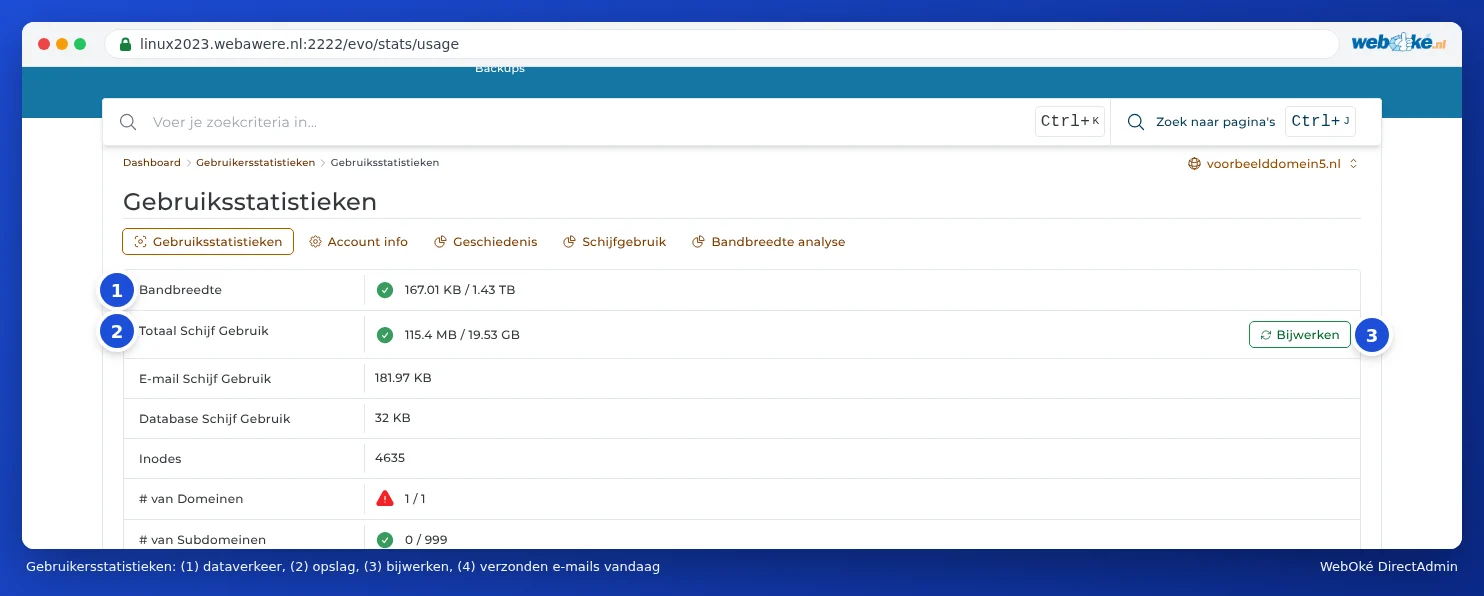Click value '167.01 KB / 1.43 TB'
This screenshot has height=596, width=1484.
460,290
